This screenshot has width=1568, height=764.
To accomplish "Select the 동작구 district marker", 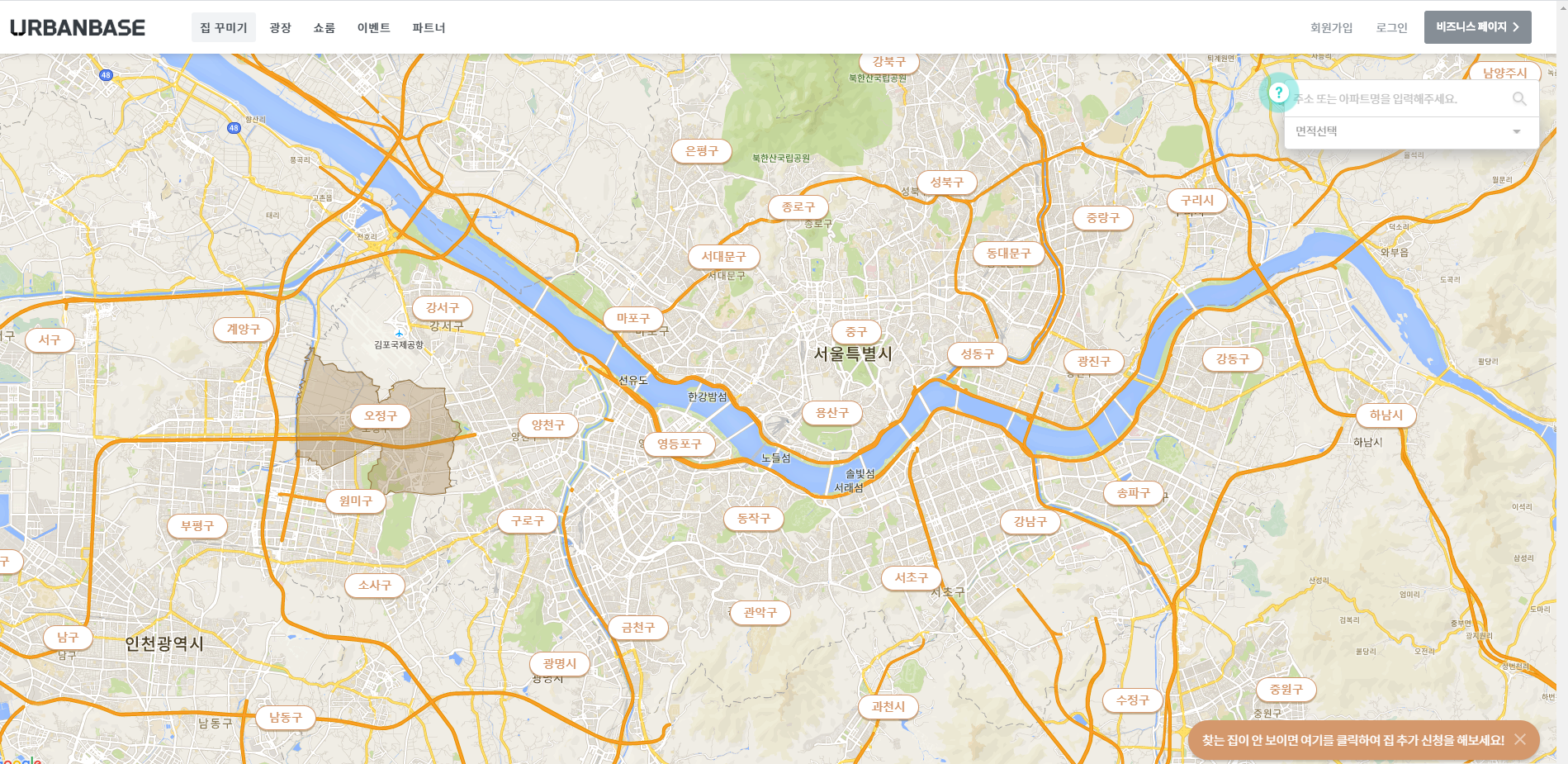I will click(754, 519).
